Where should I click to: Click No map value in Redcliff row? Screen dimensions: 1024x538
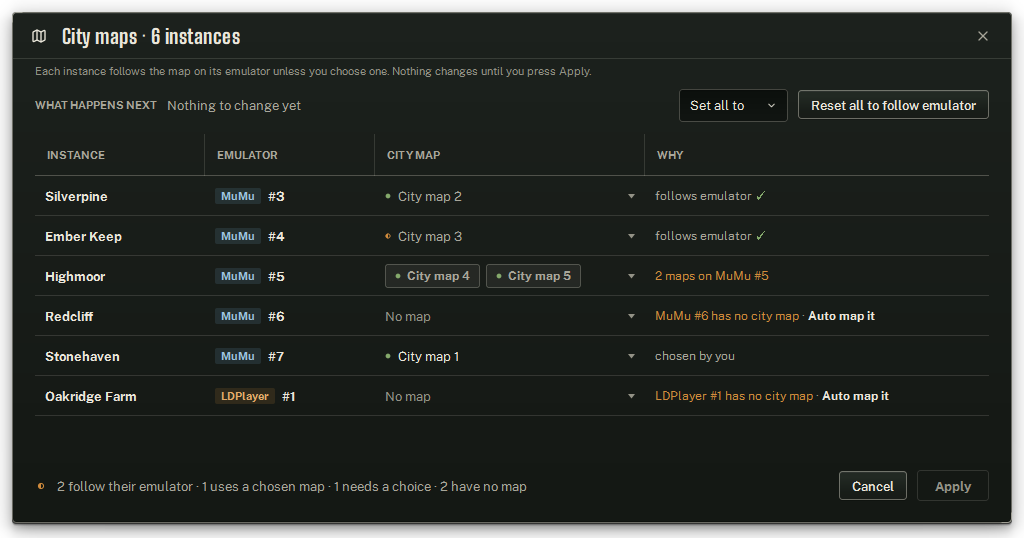coord(408,317)
